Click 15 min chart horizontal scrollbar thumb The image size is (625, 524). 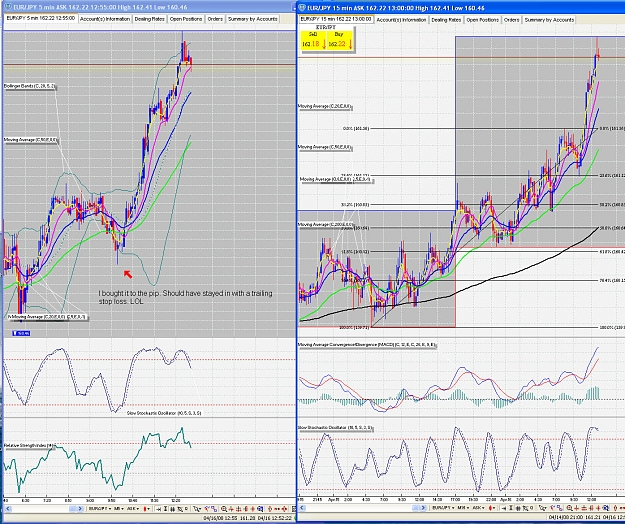pos(417,508)
